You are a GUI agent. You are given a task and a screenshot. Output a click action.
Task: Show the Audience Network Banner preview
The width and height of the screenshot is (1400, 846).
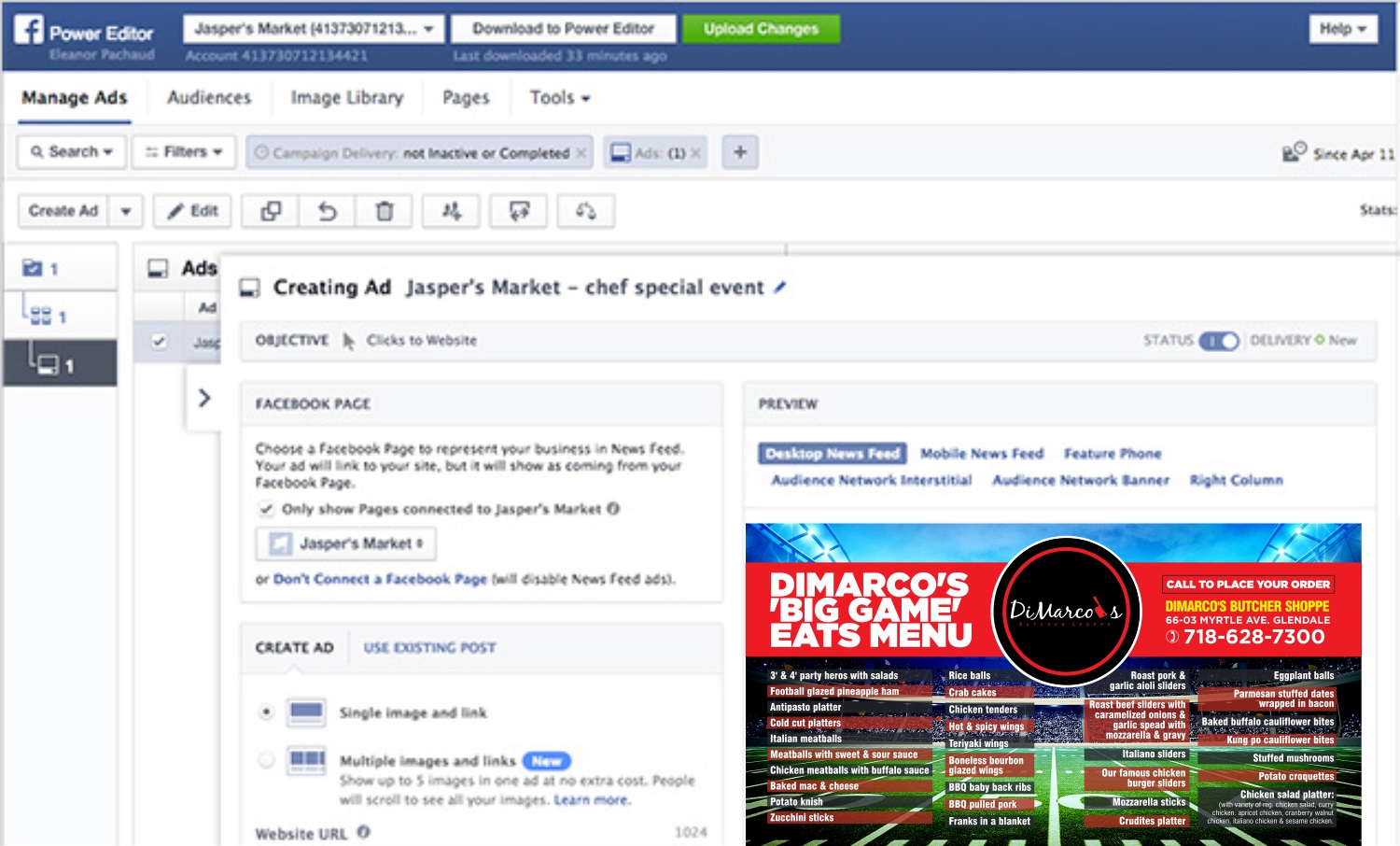1081,480
